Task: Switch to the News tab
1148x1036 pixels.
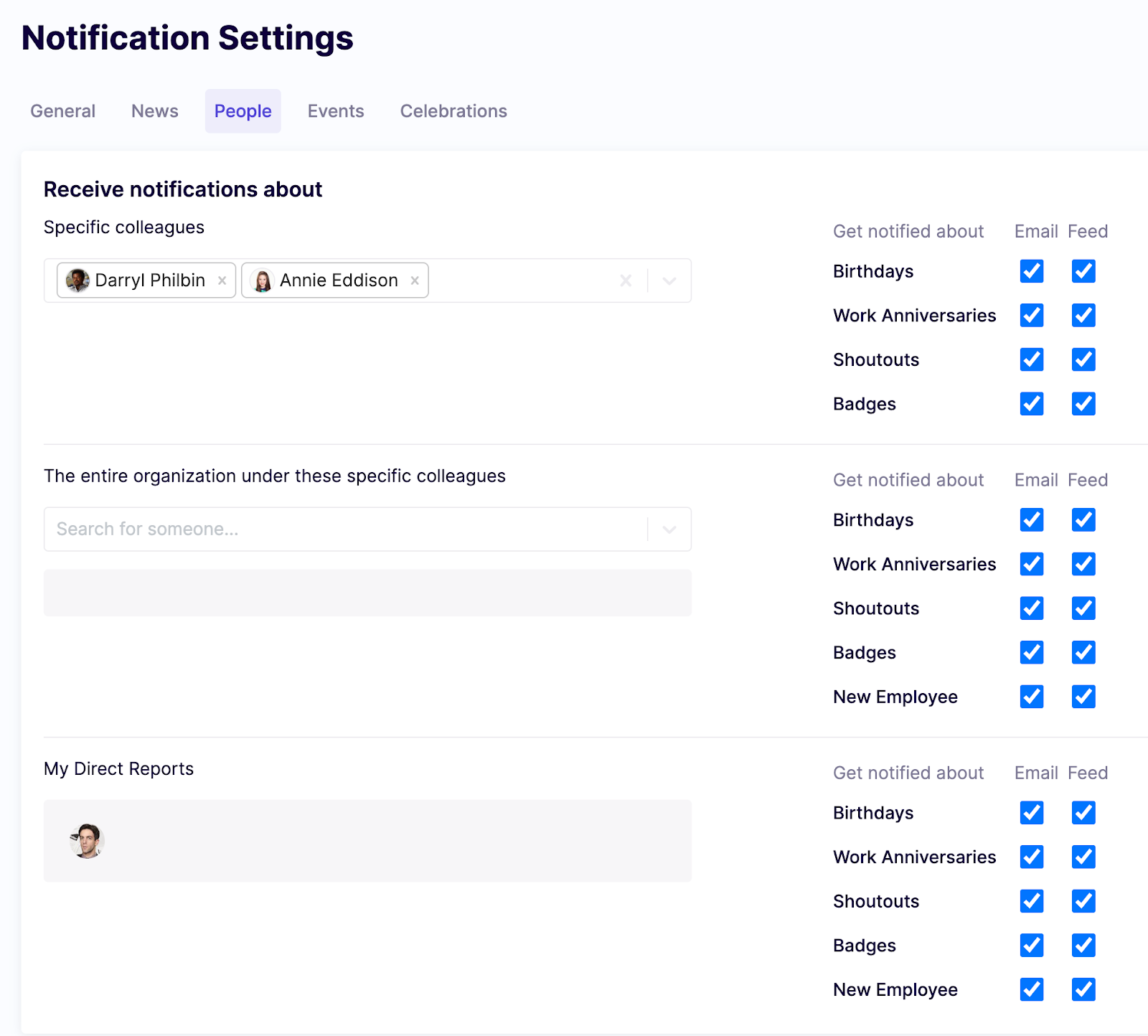Action: pos(155,111)
